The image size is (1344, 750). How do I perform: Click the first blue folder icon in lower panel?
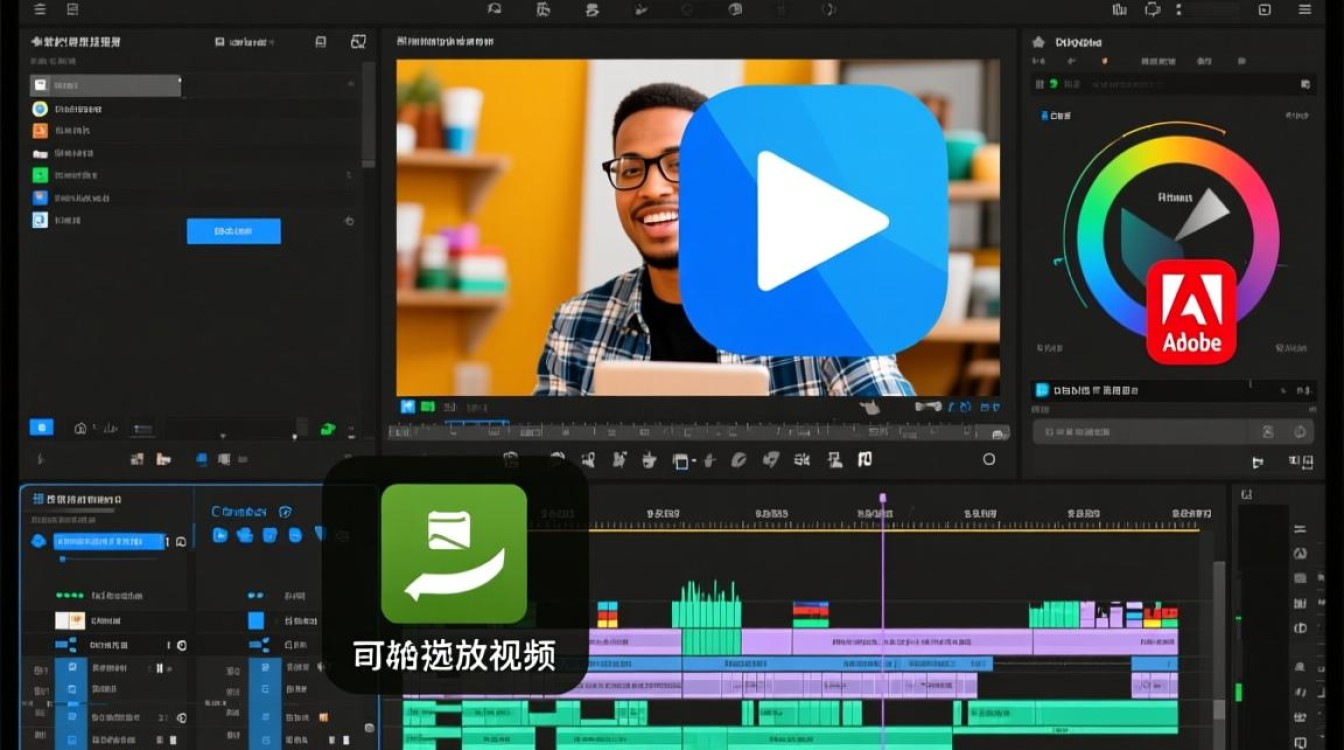220,536
